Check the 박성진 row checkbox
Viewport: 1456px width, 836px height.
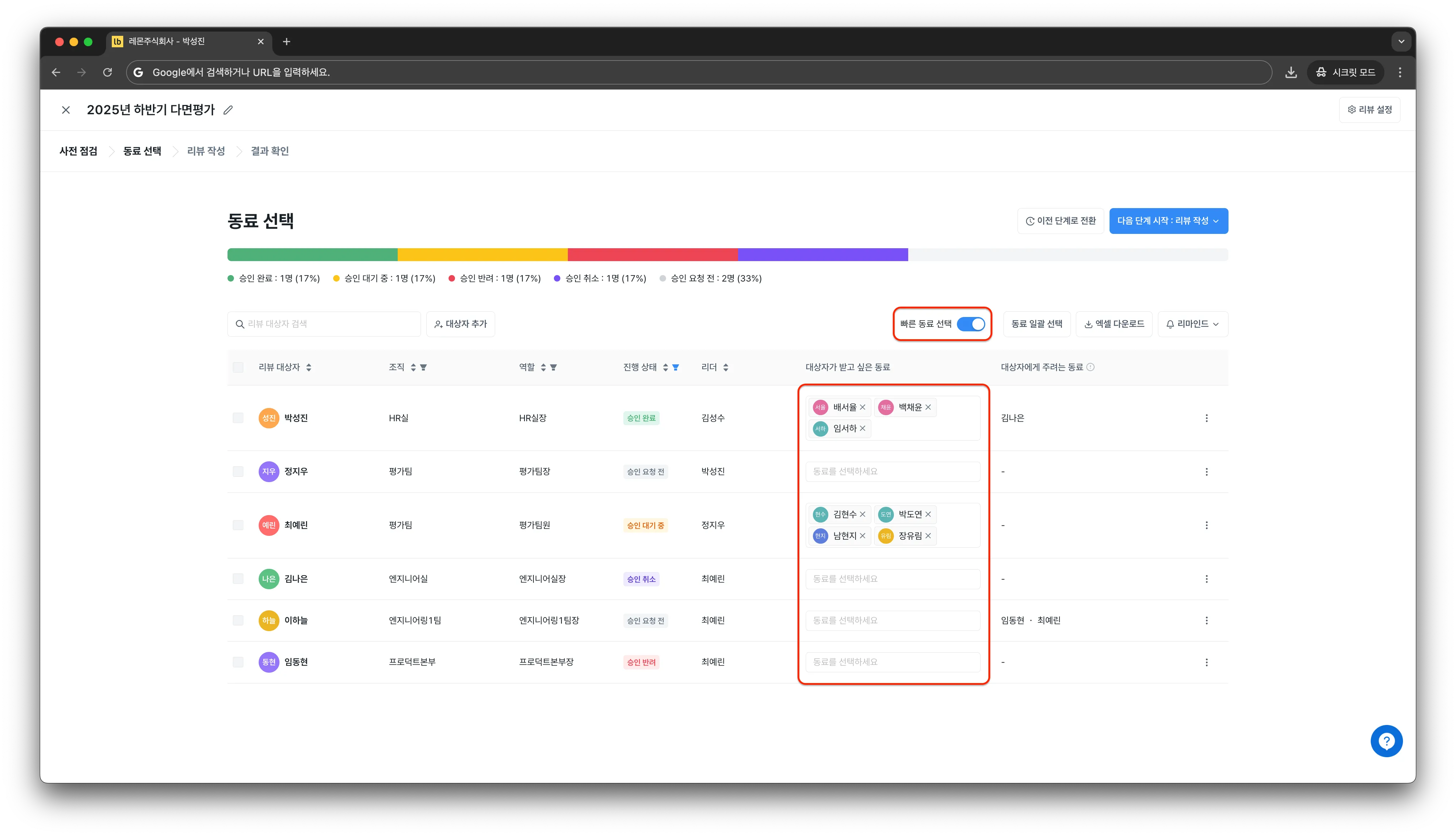pyautogui.click(x=238, y=418)
